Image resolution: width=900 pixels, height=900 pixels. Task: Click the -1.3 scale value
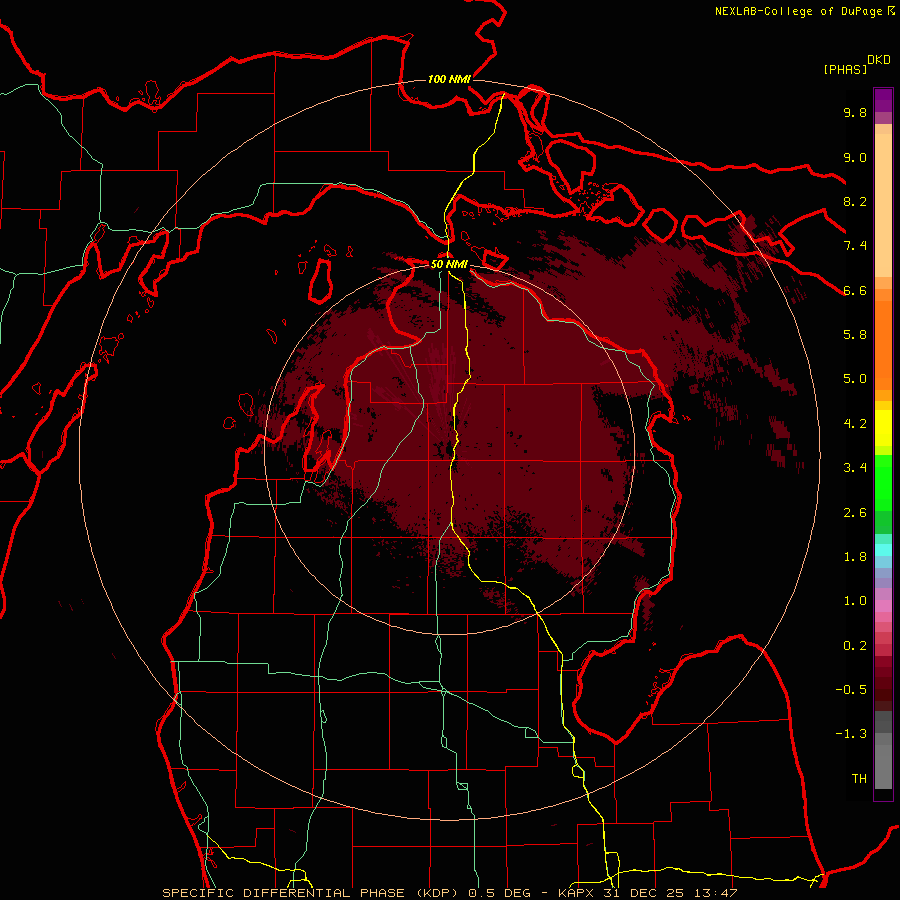click(x=851, y=734)
